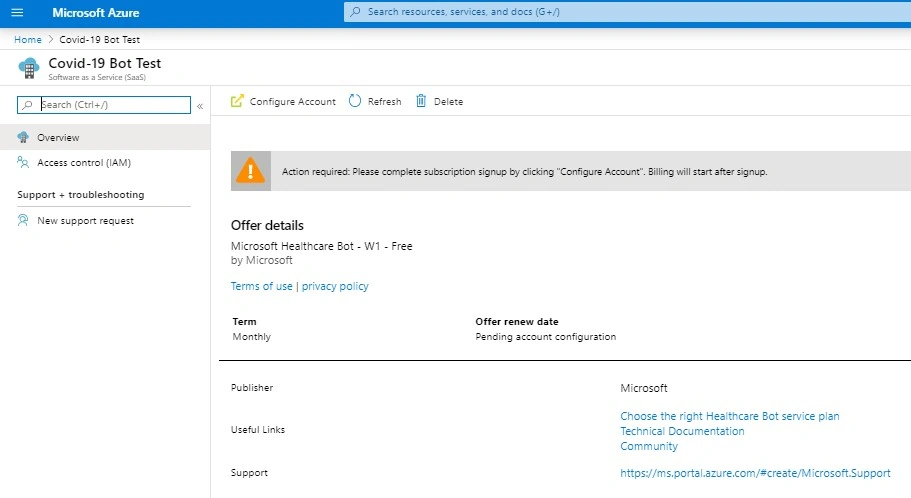Click the magnifier icon in global search

coord(356,12)
